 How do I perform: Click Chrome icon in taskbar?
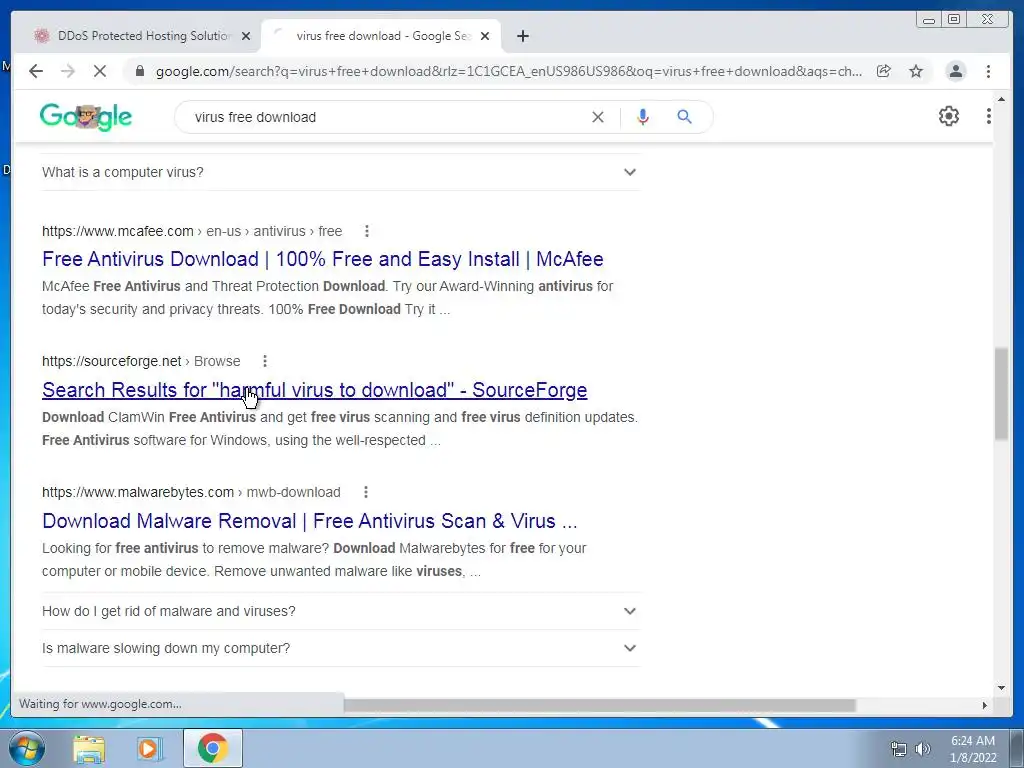coord(212,748)
